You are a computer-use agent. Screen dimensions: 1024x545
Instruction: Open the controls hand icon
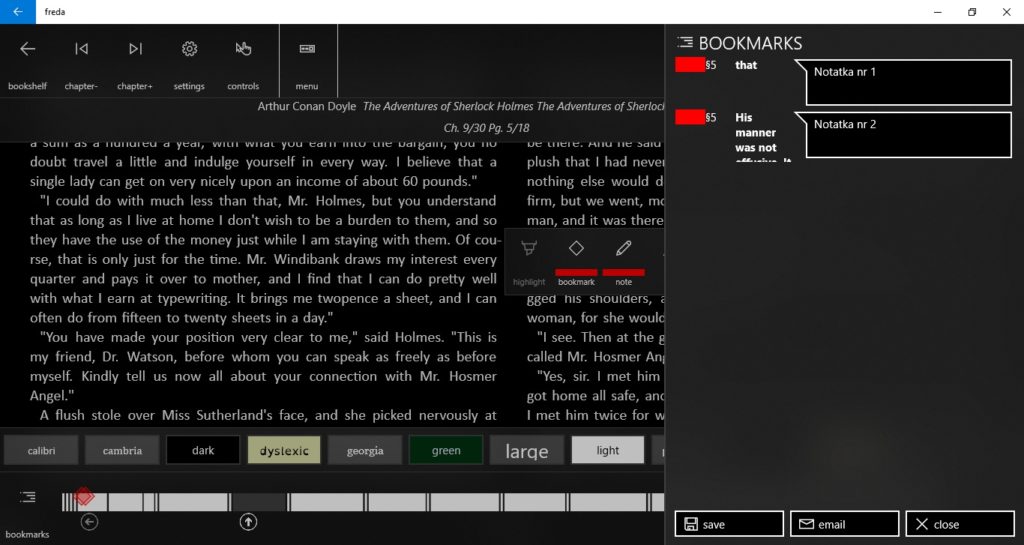point(243,49)
